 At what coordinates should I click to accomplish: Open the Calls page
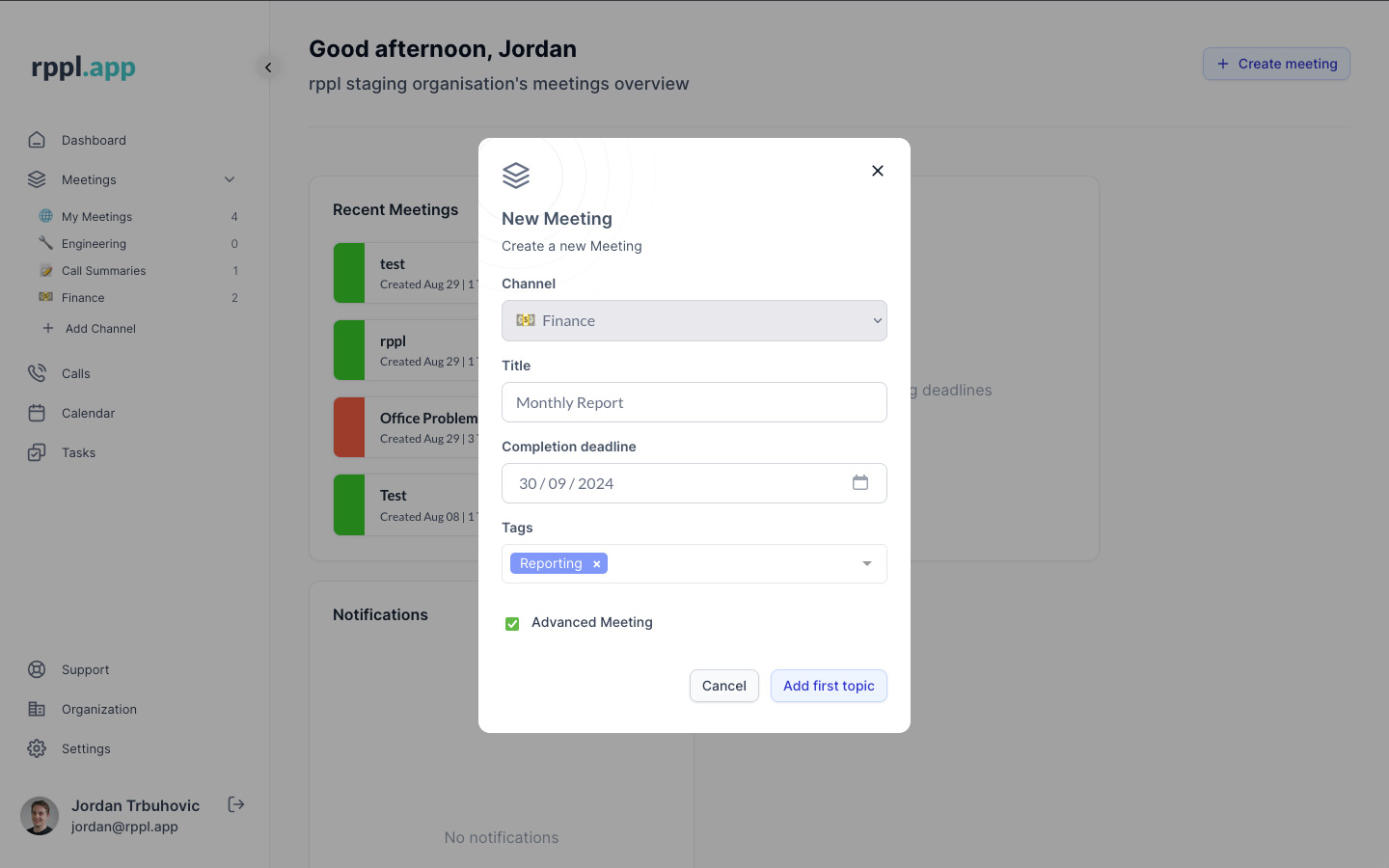[x=75, y=373]
